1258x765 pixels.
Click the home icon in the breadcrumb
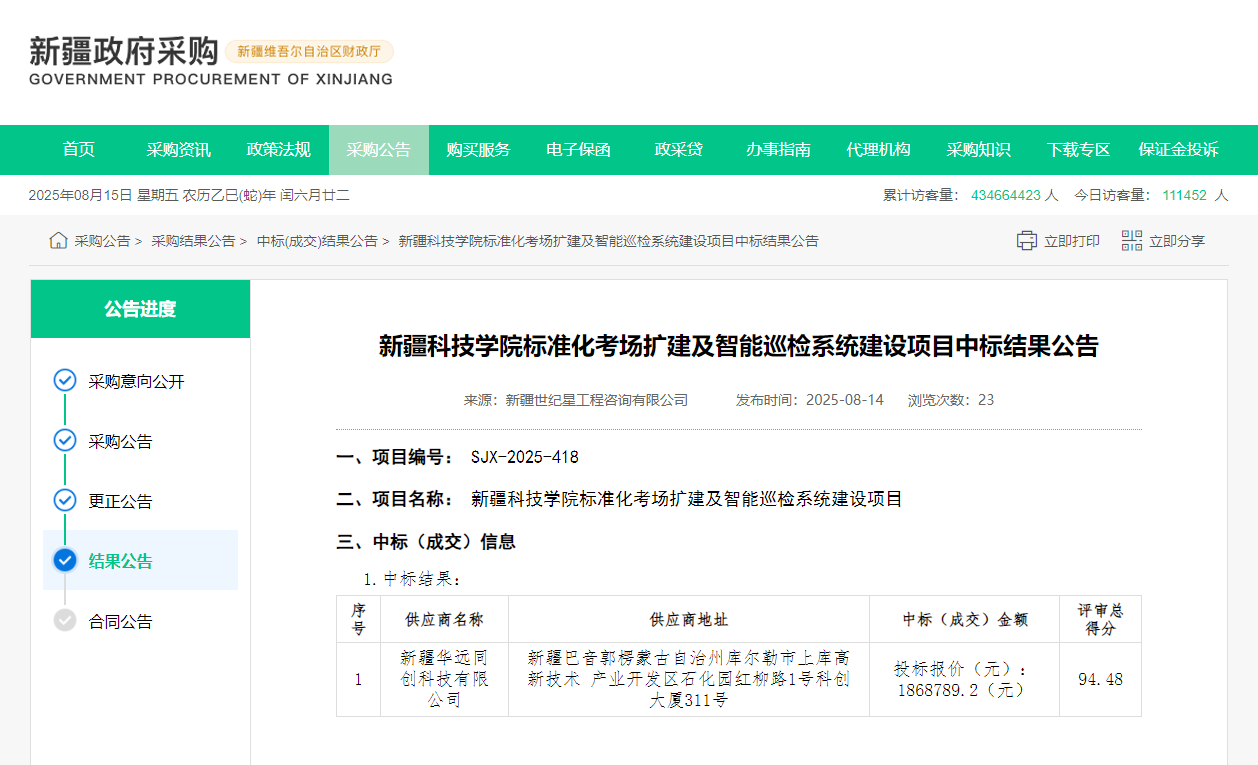[58, 241]
